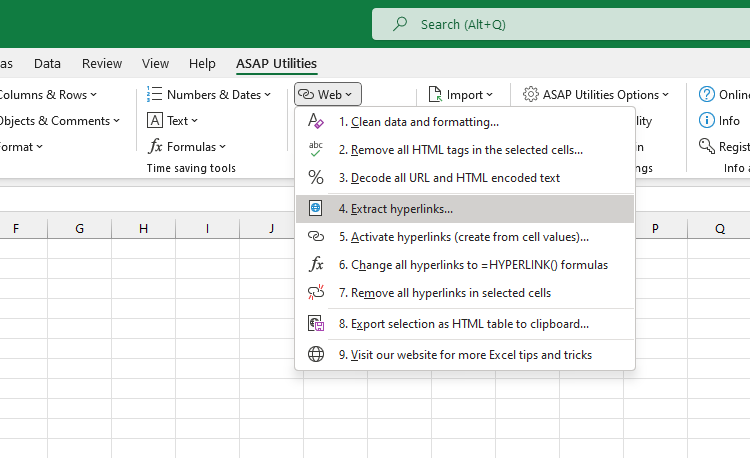Viewport: 750px width, 458px height.
Task: Choose Decode all URL and HTML encoded text
Action: coord(465,178)
